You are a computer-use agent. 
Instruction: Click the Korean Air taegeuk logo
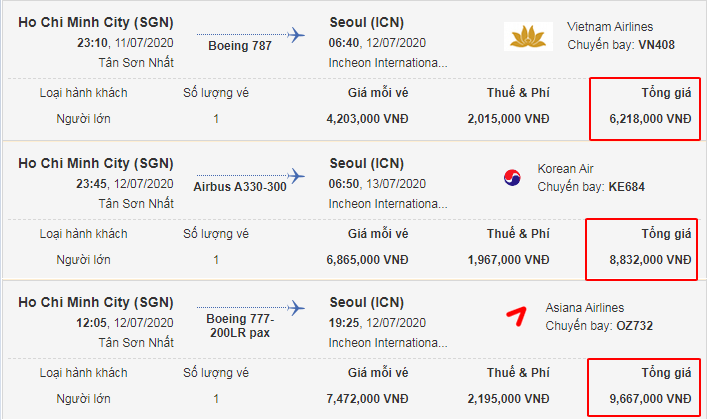513,179
